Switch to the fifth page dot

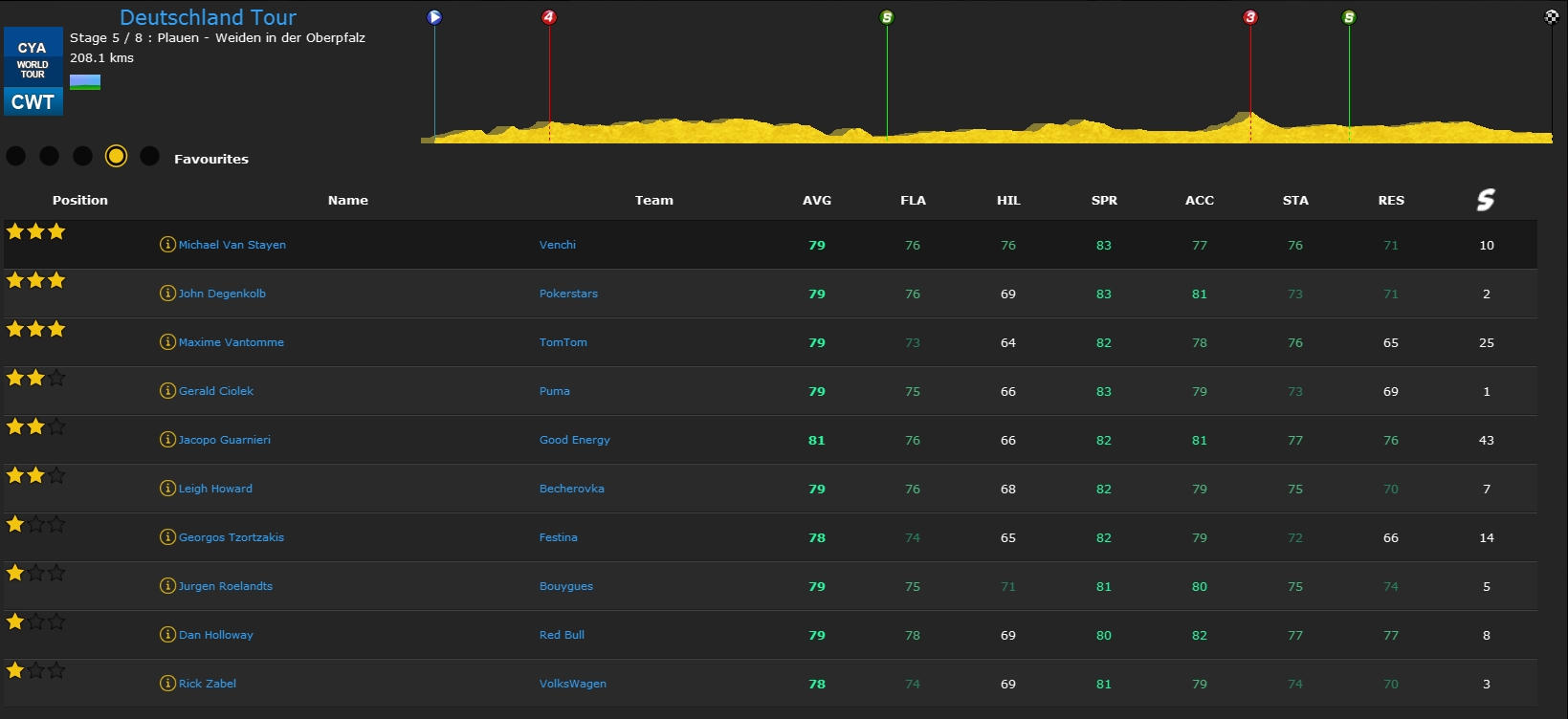pyautogui.click(x=149, y=156)
